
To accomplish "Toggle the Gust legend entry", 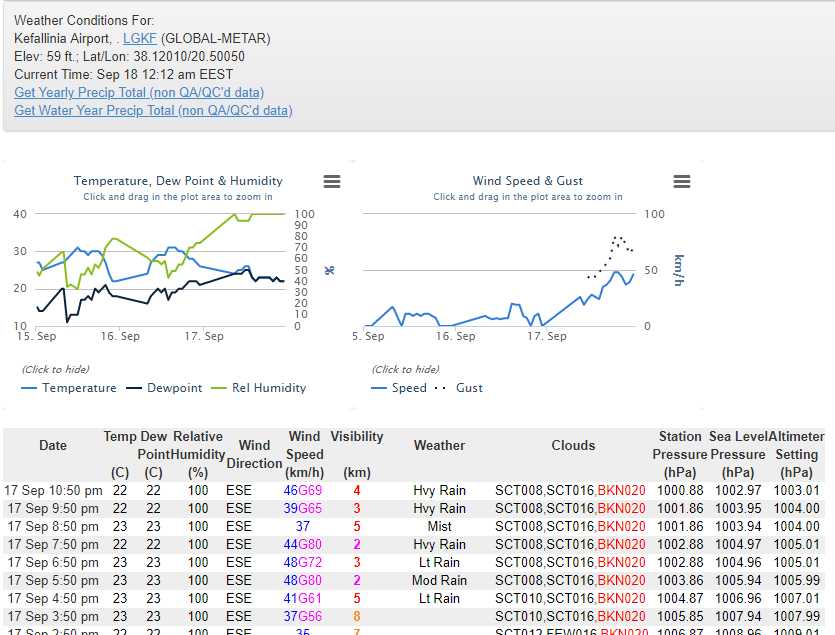I will coord(459,388).
